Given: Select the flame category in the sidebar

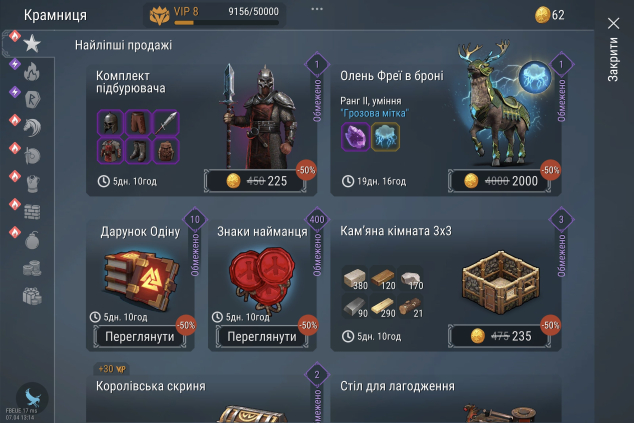Looking at the screenshot, I should [x=32, y=72].
